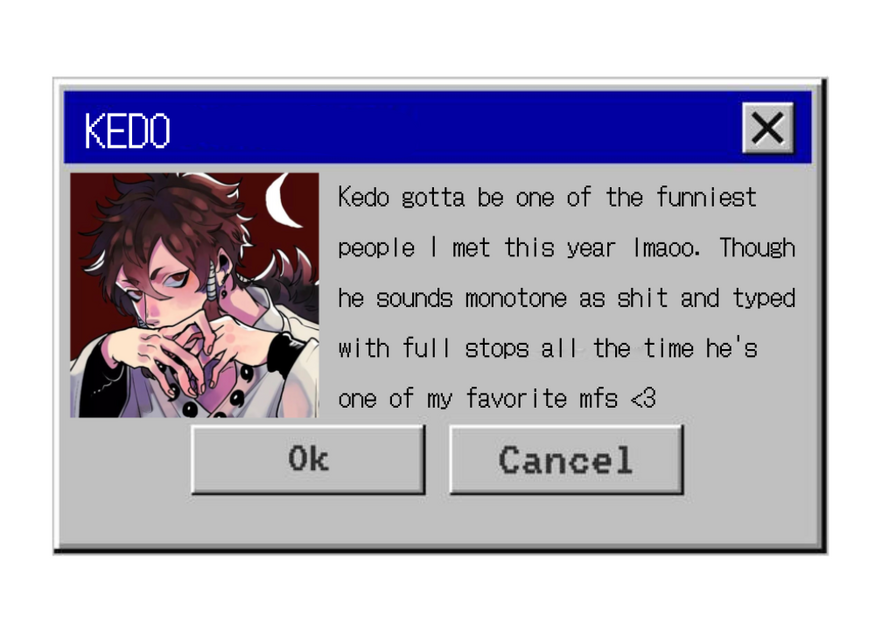Image resolution: width=889 pixels, height=630 pixels.
Task: Click the character's messy brown hair
Action: [x=170, y=215]
